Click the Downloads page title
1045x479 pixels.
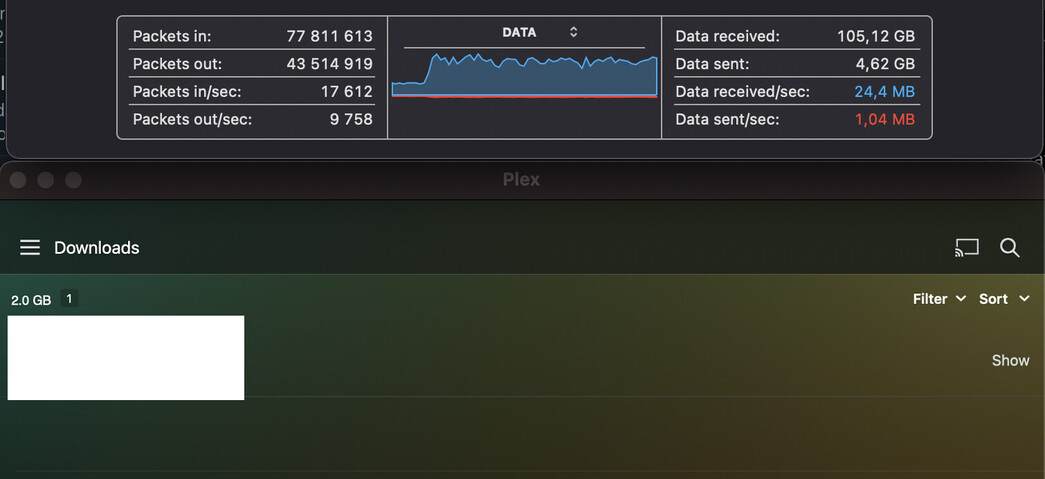pyautogui.click(x=96, y=248)
